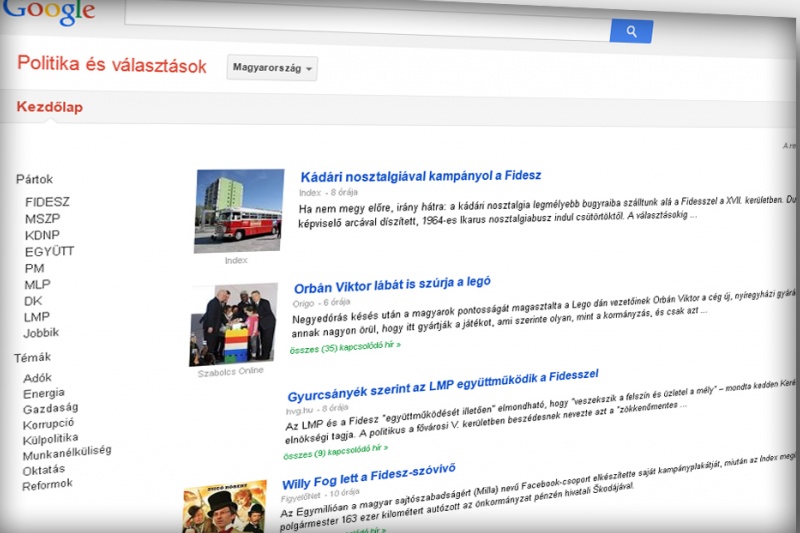The width and height of the screenshot is (800, 533).
Task: Click the blue search magnifier button
Action: coord(631,31)
